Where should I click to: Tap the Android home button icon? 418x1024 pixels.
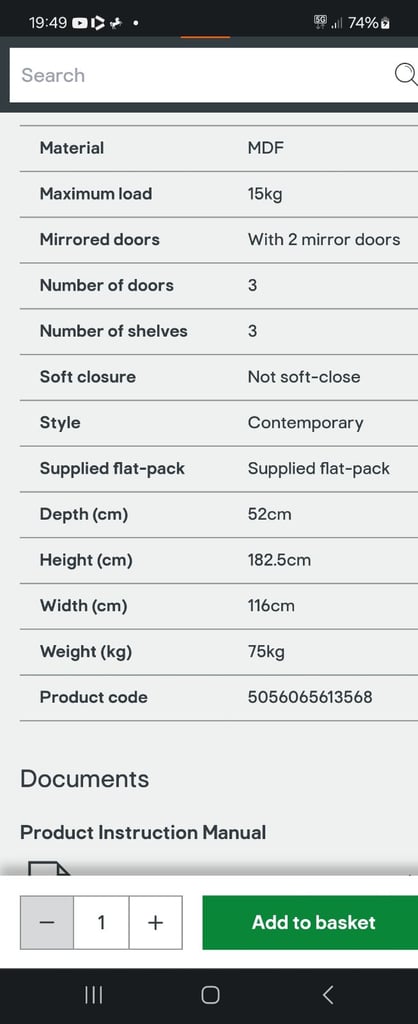[x=210, y=995]
